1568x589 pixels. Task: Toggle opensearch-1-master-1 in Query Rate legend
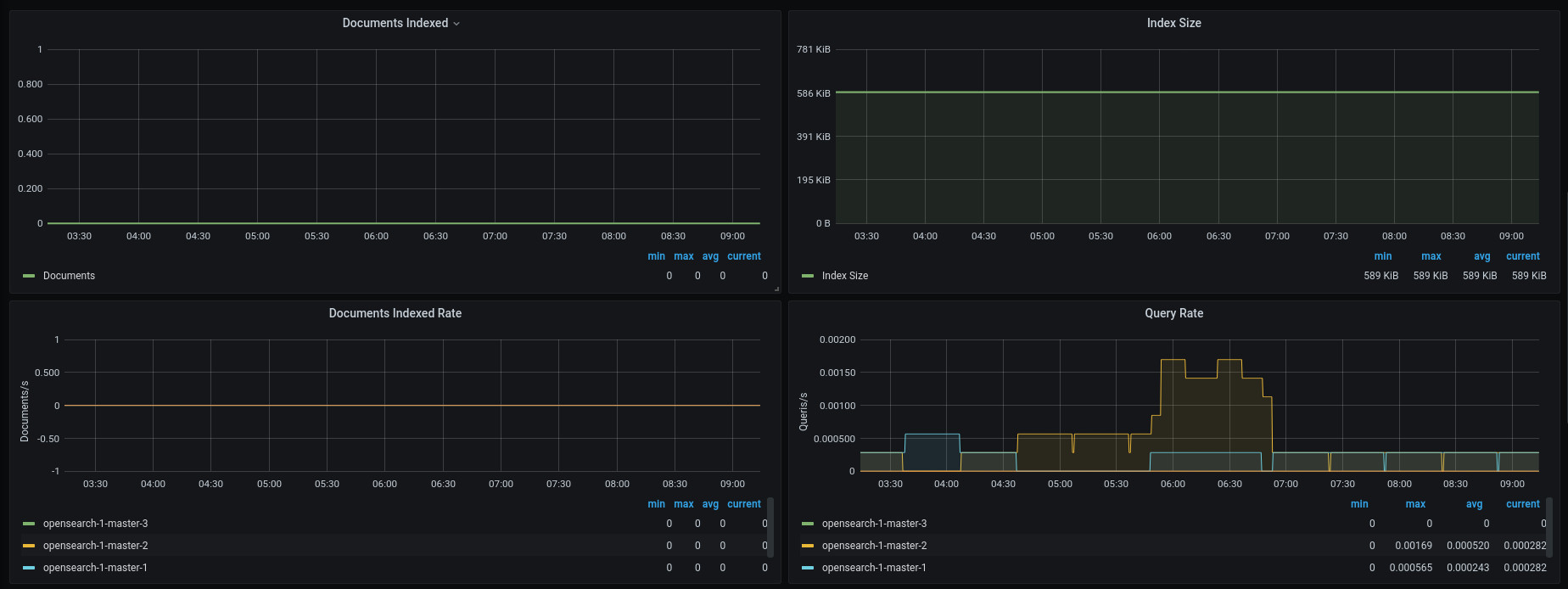[x=874, y=568]
